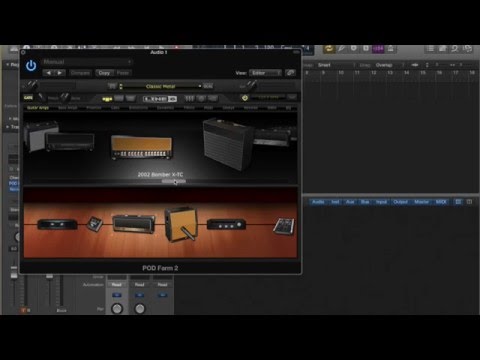
Task: Adjust the second mixer channel pan knob
Action: (x=140, y=309)
